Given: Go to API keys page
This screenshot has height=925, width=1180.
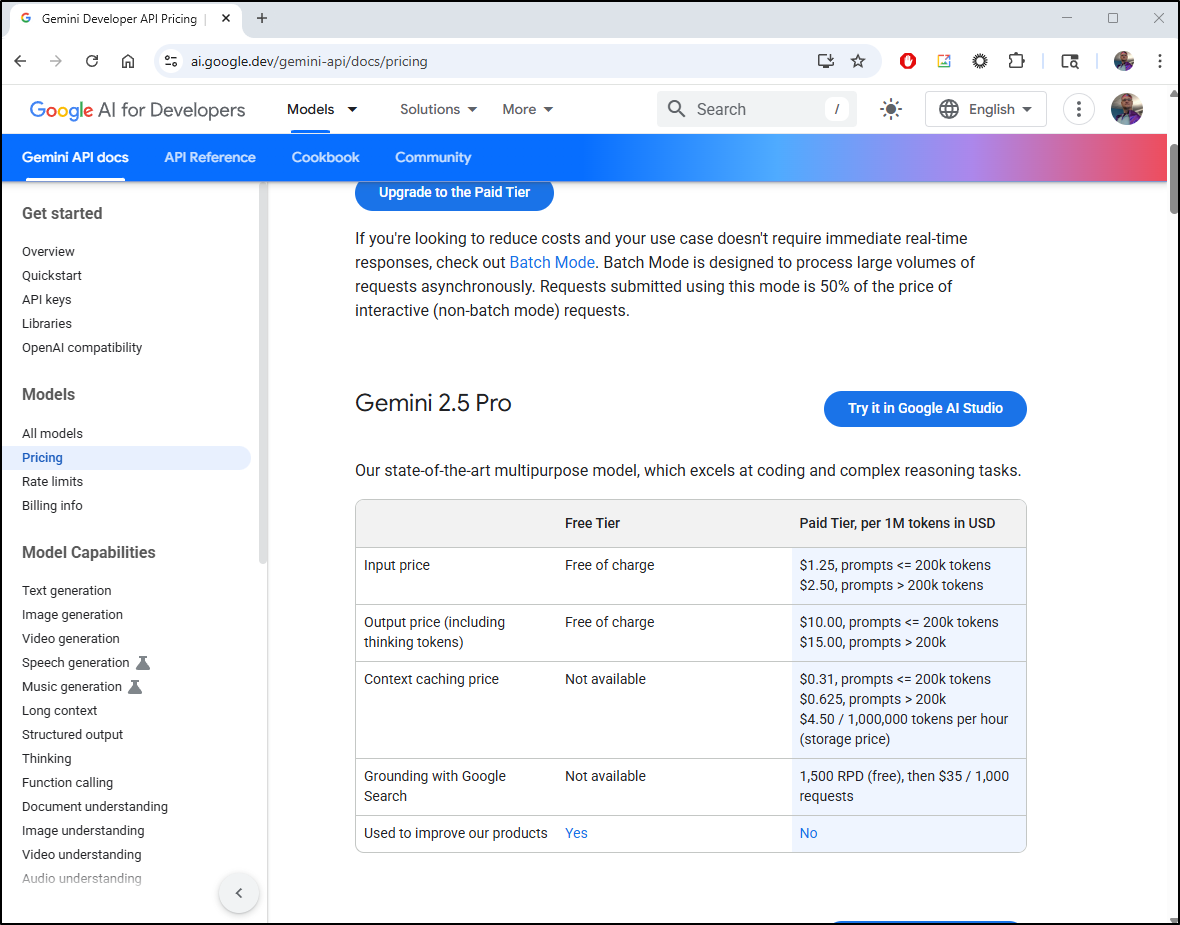Looking at the screenshot, I should [47, 300].
